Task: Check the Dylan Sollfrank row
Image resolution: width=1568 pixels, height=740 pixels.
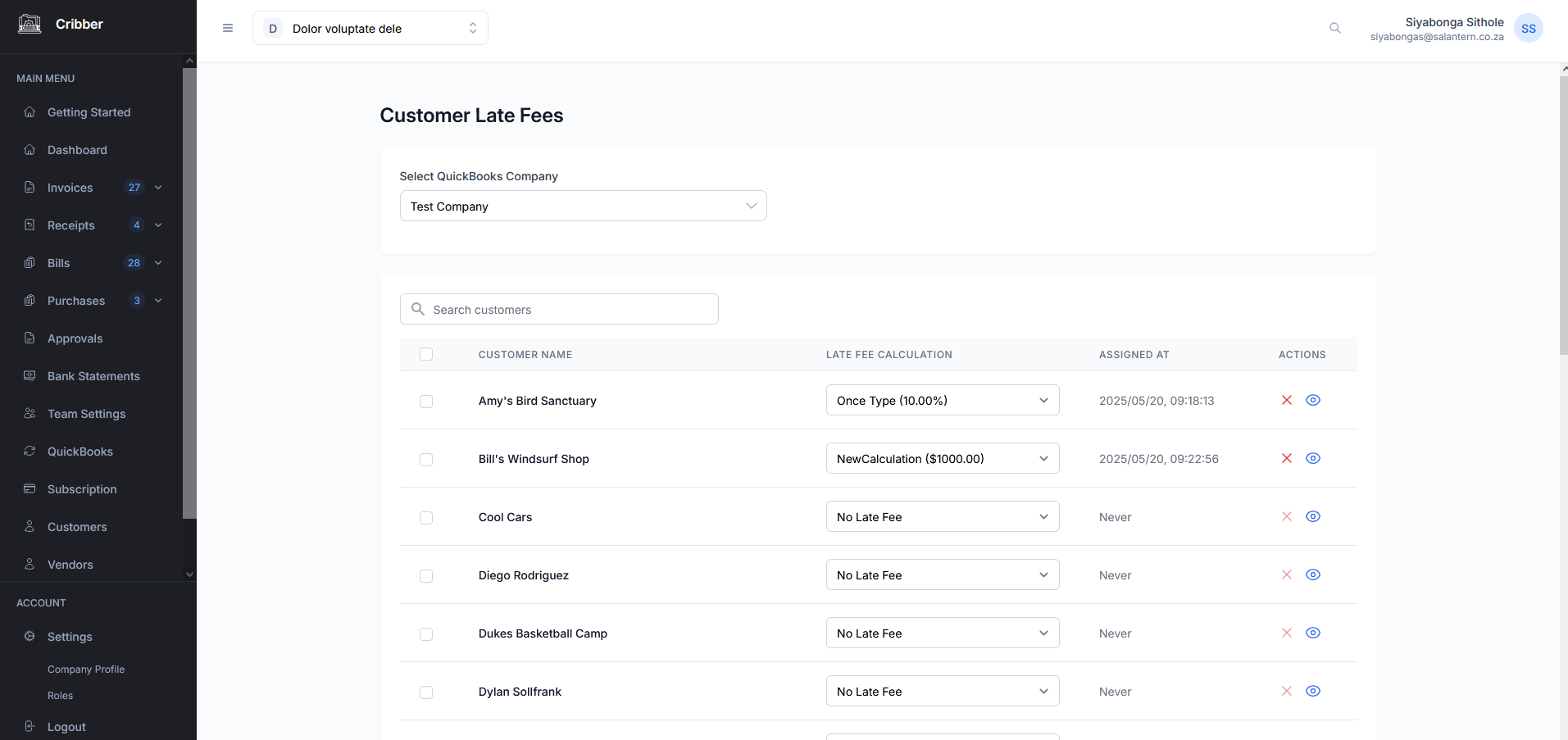Action: [x=426, y=692]
